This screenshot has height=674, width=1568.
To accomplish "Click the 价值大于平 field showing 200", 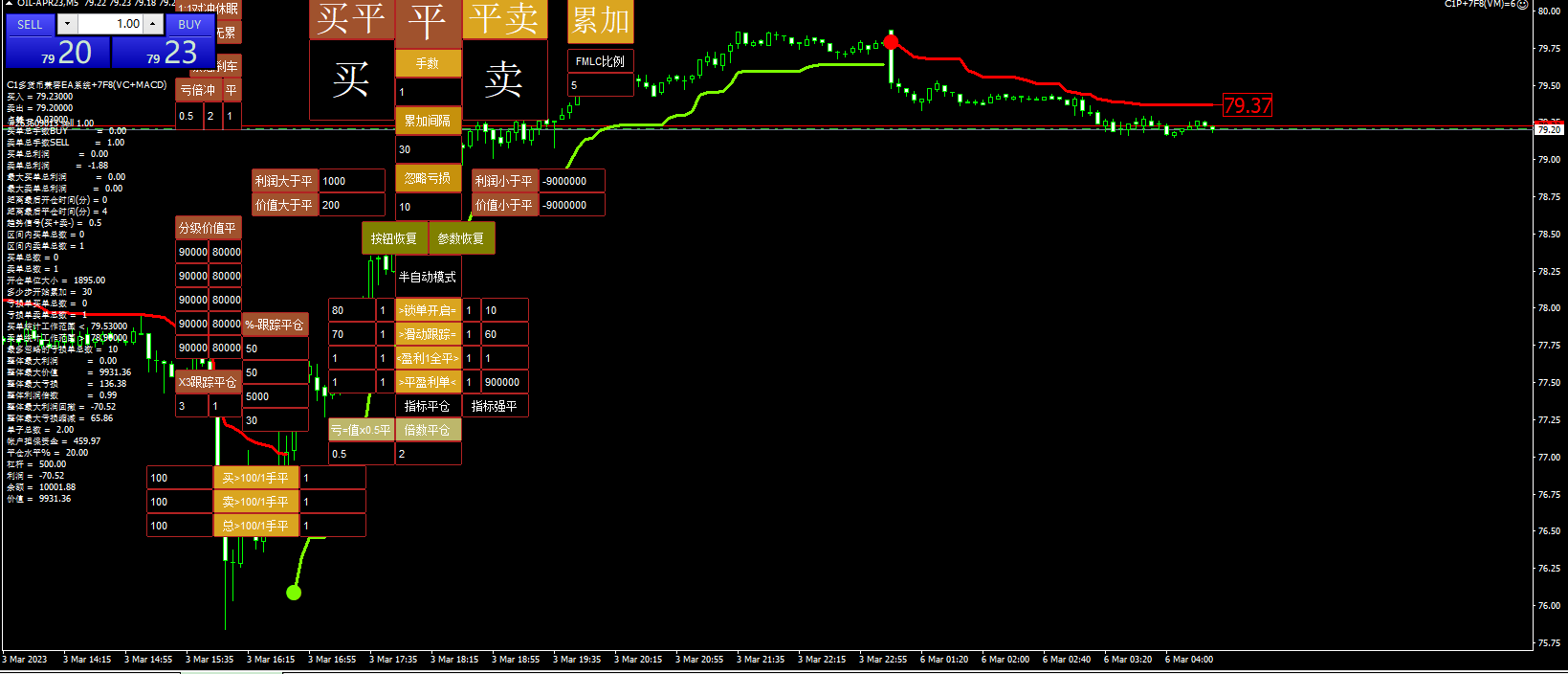I will click(x=351, y=205).
